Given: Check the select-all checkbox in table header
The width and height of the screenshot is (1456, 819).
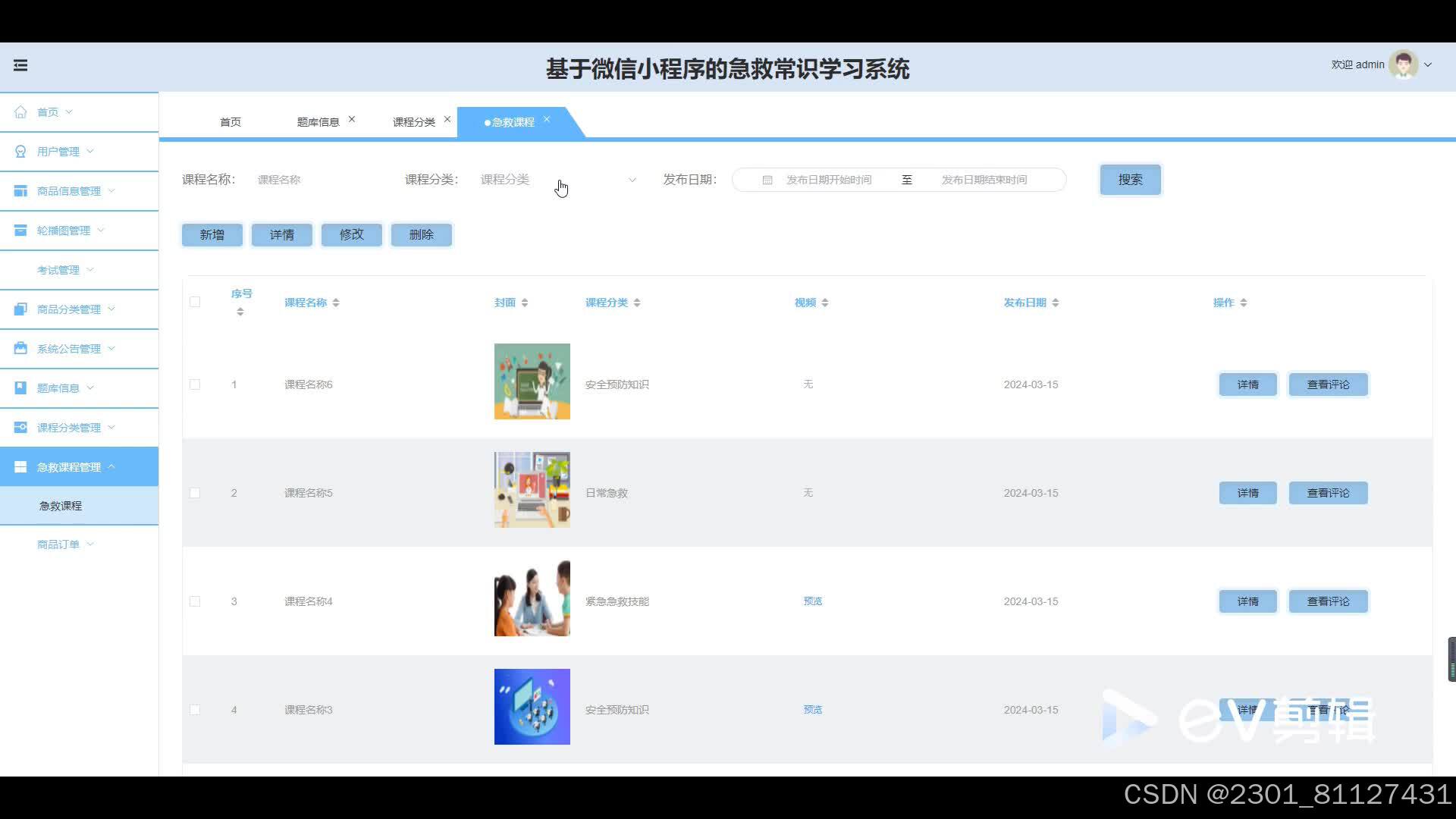Looking at the screenshot, I should click(195, 302).
